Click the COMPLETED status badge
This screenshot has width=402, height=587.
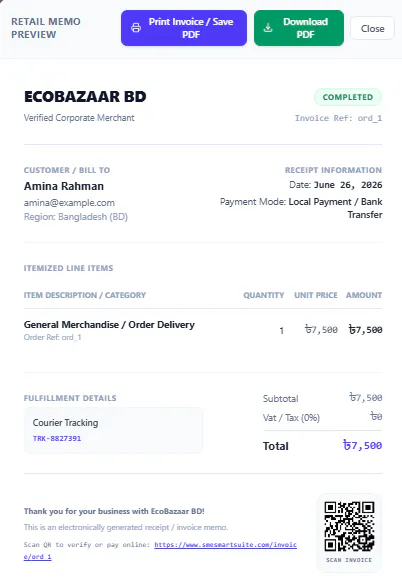click(x=348, y=97)
